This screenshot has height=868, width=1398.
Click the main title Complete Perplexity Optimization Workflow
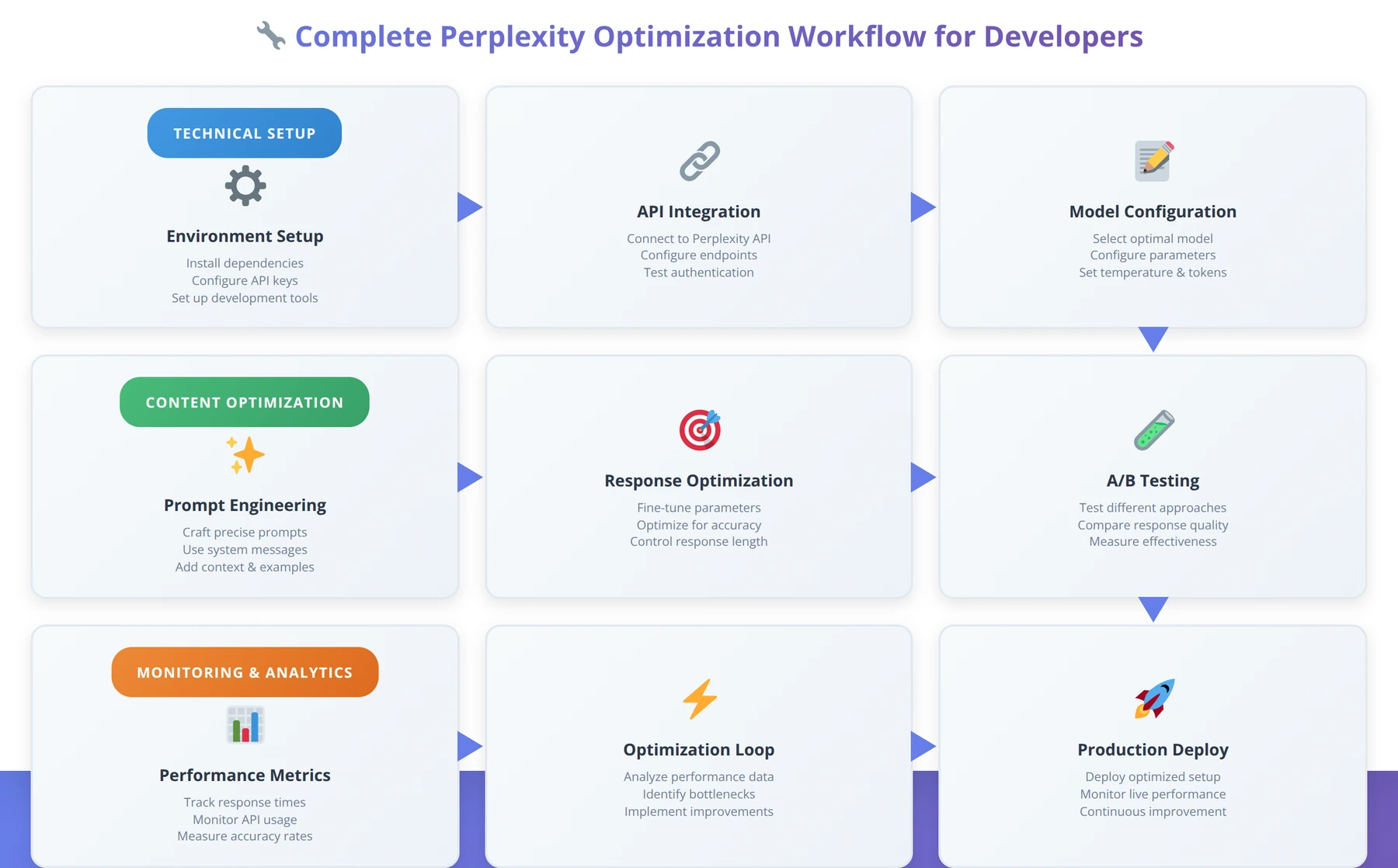719,36
